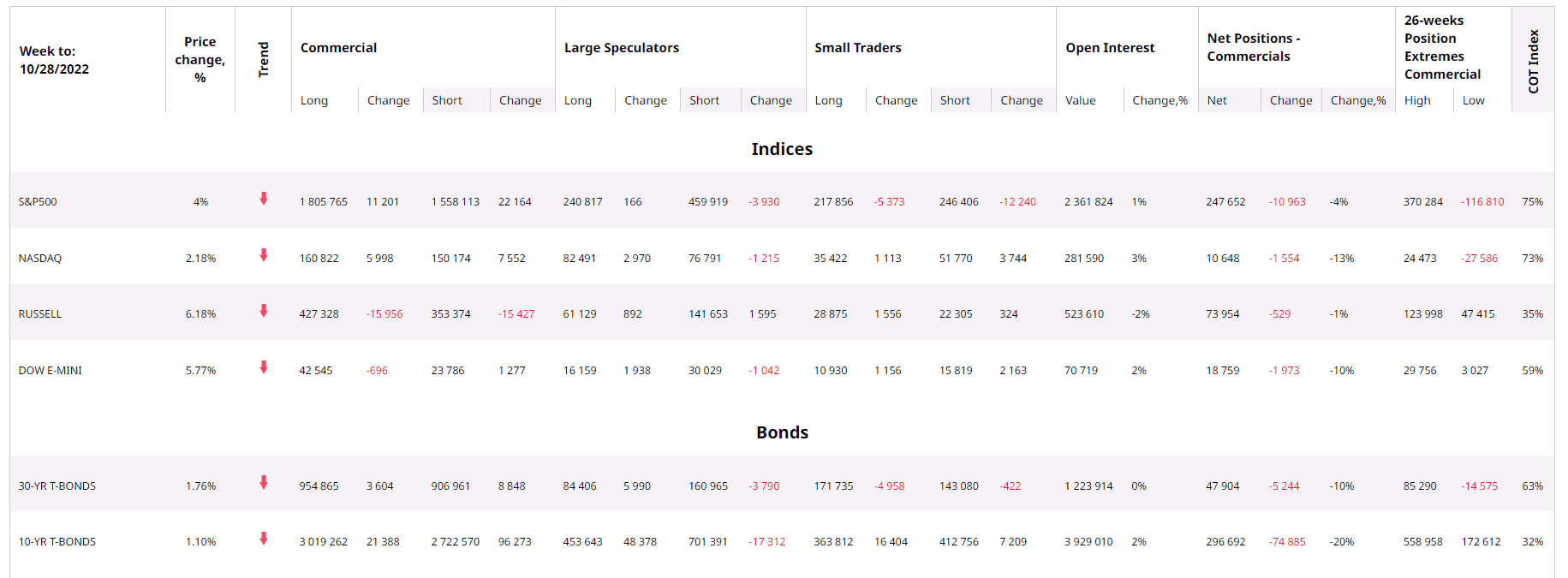Select the S&P500 row label
This screenshot has height=578, width=1568.
click(38, 202)
